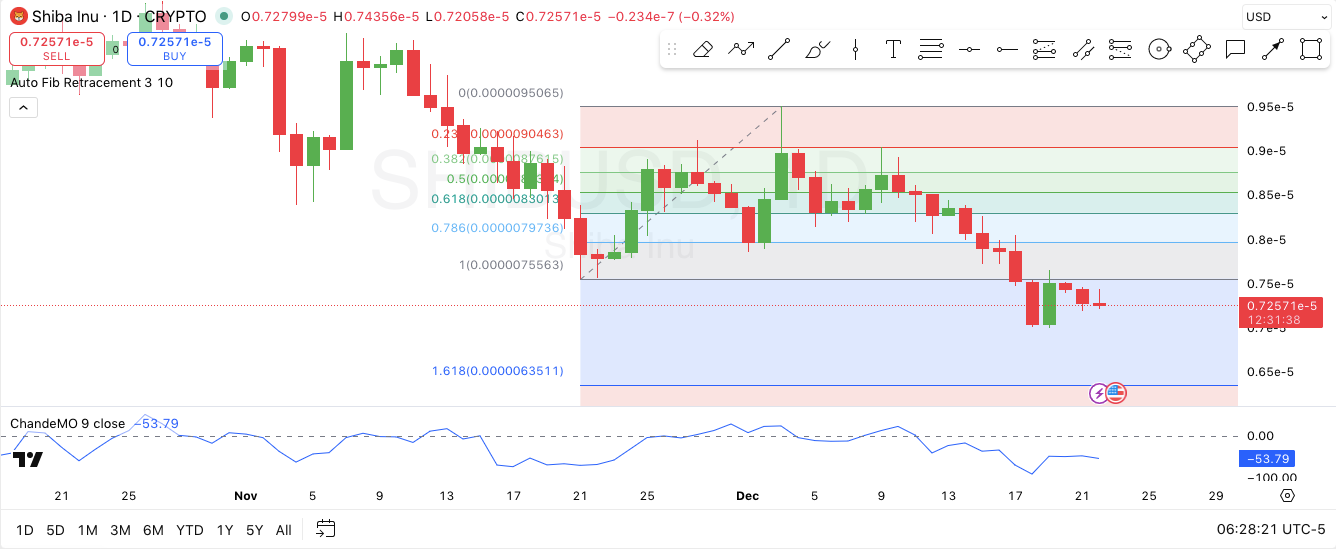Click the ChandeMO value label −53.79 on axis
The height and width of the screenshot is (549, 1336).
click(x=1269, y=459)
